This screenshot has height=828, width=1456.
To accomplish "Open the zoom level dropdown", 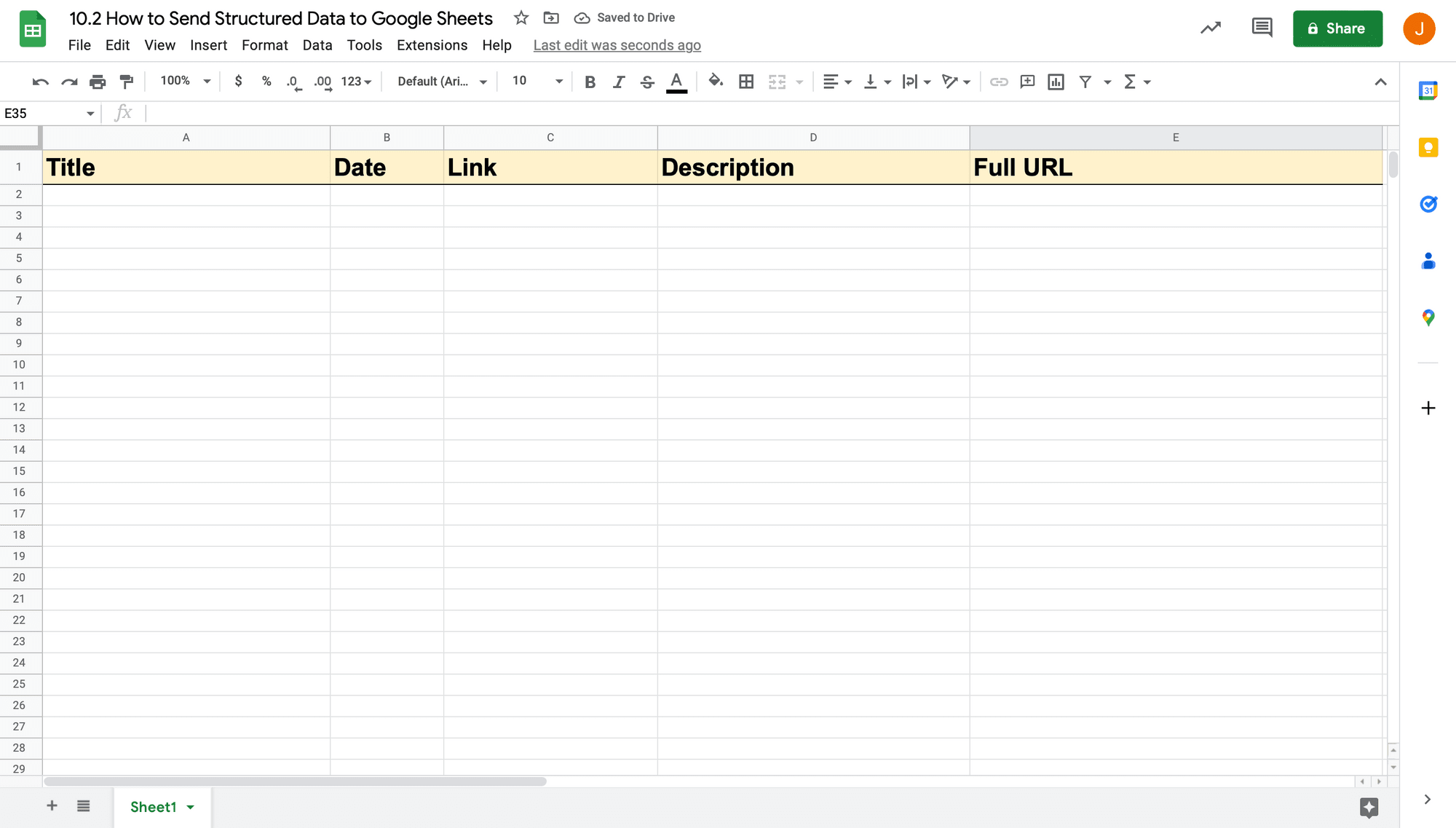I will pos(183,81).
